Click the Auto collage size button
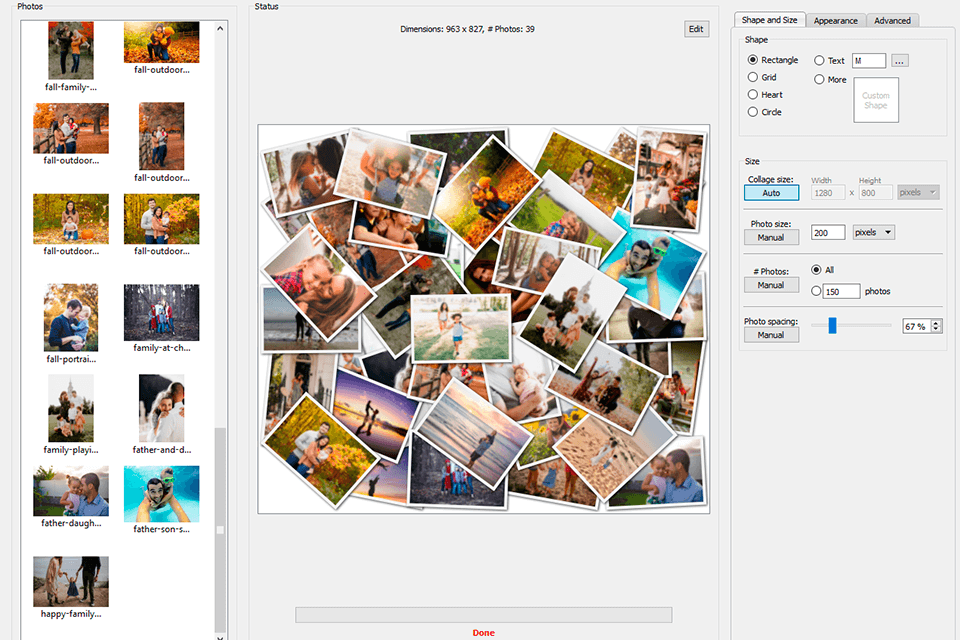This screenshot has width=960, height=640. (x=771, y=192)
